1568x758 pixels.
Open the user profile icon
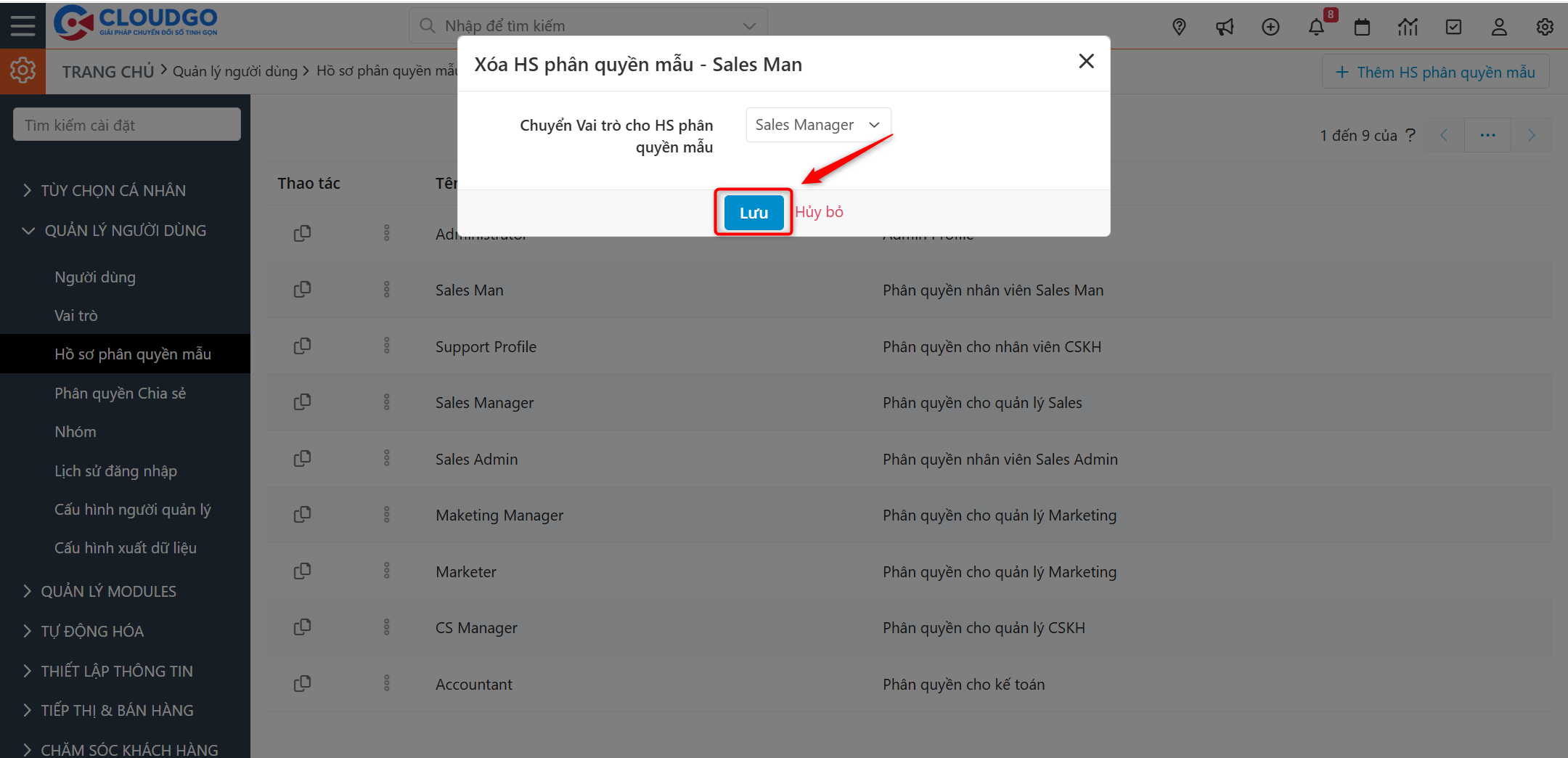click(x=1499, y=27)
